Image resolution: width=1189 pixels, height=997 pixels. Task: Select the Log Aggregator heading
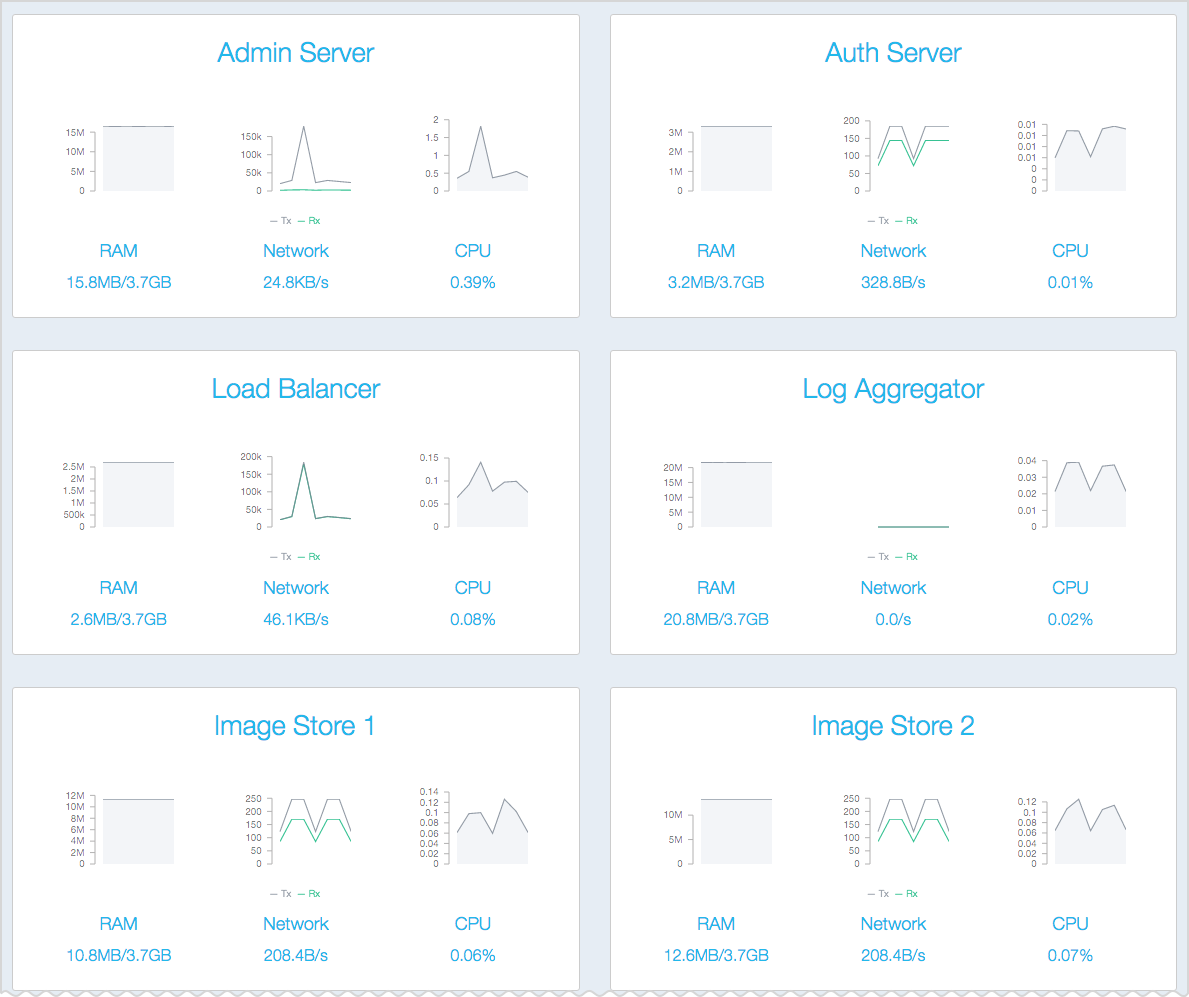[893, 389]
